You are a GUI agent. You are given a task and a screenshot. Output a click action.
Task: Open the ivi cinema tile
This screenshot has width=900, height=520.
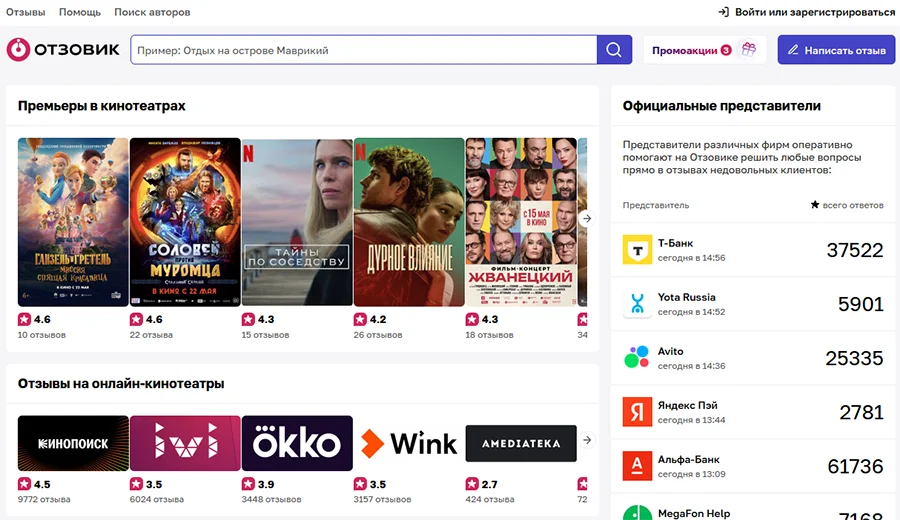[185, 443]
